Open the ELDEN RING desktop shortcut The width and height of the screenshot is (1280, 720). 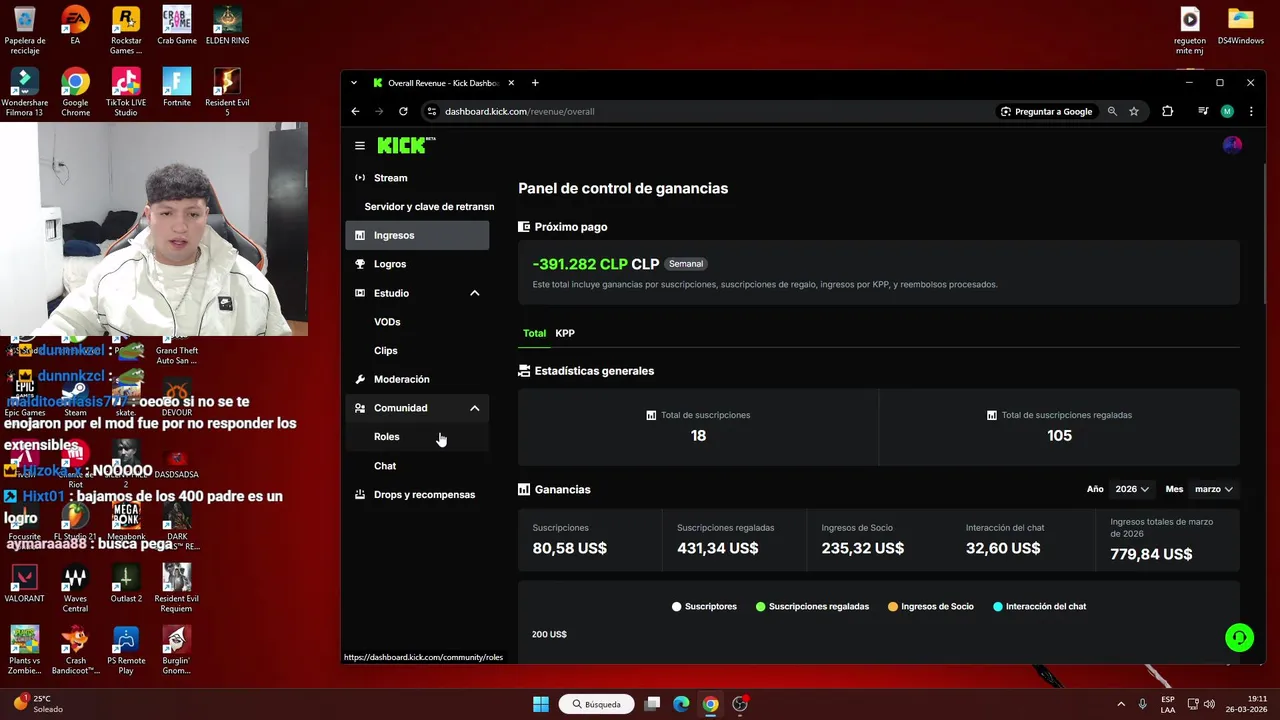click(227, 26)
